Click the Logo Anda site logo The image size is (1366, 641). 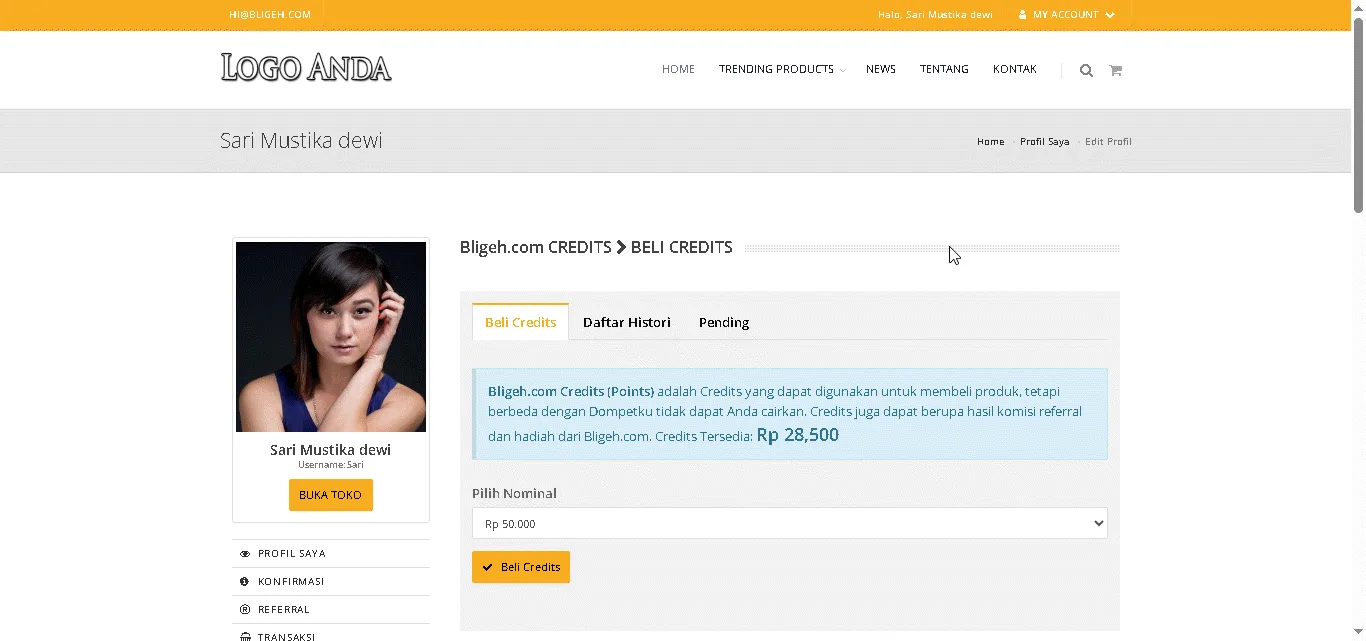pos(306,68)
